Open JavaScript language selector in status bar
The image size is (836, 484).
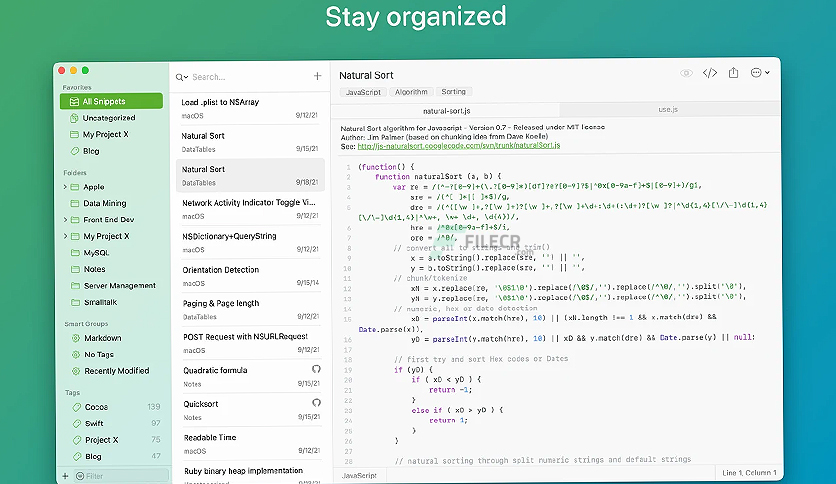point(359,475)
